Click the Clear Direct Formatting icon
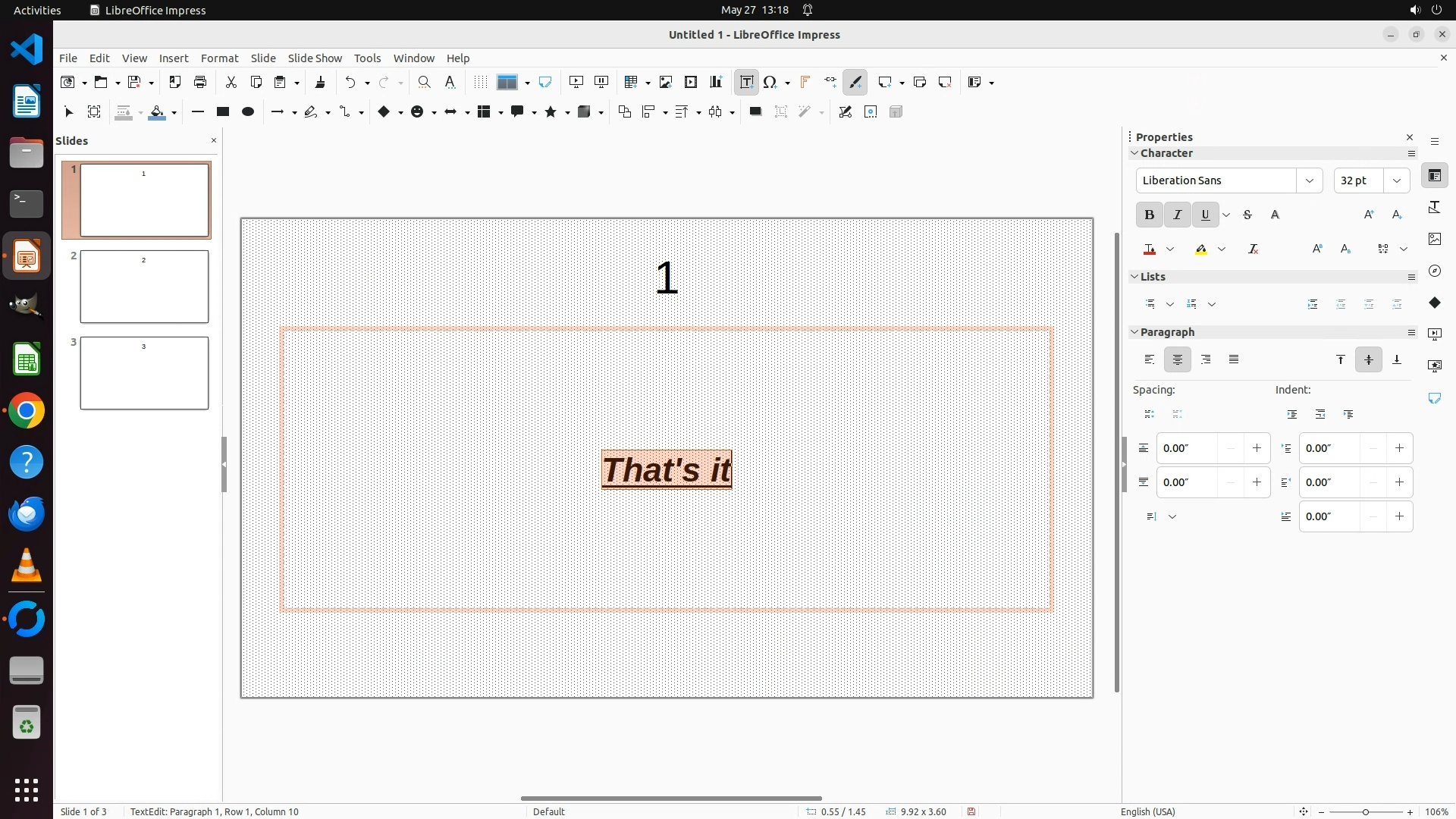This screenshot has height=819, width=1456. [x=1253, y=249]
